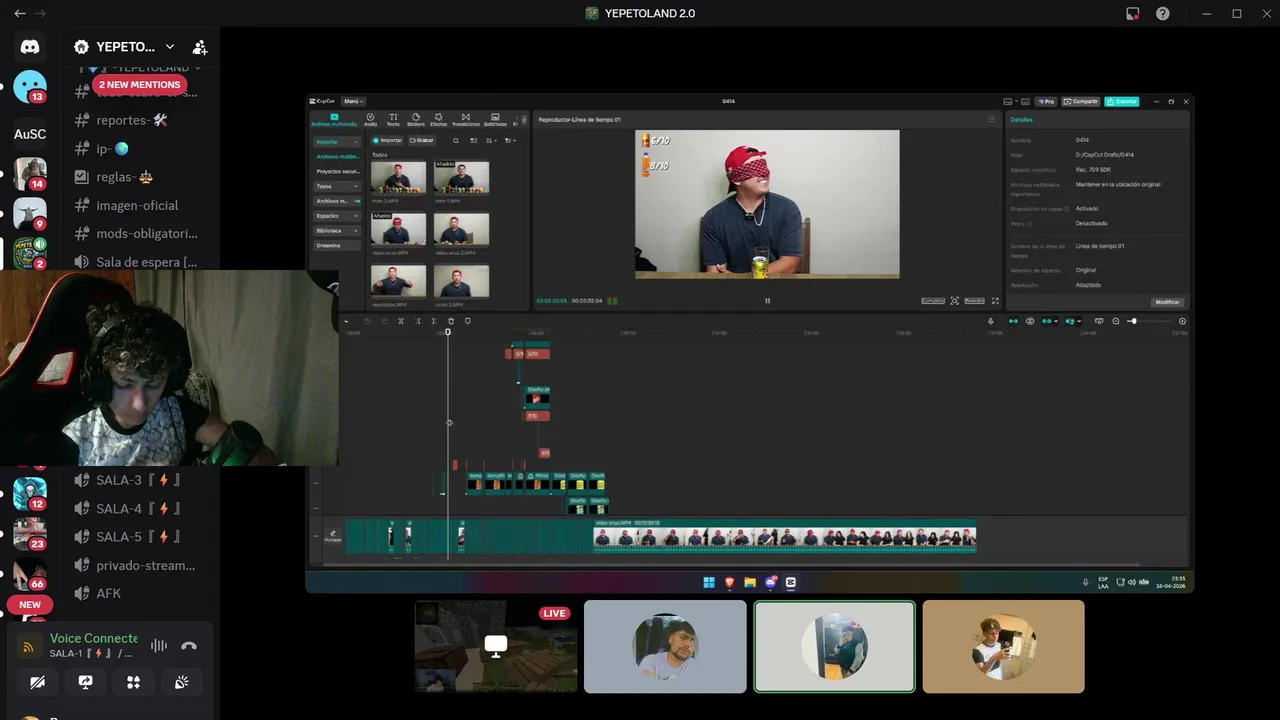
Task: Open the Windows Start button in the streamed taskbar
Action: 709,582
